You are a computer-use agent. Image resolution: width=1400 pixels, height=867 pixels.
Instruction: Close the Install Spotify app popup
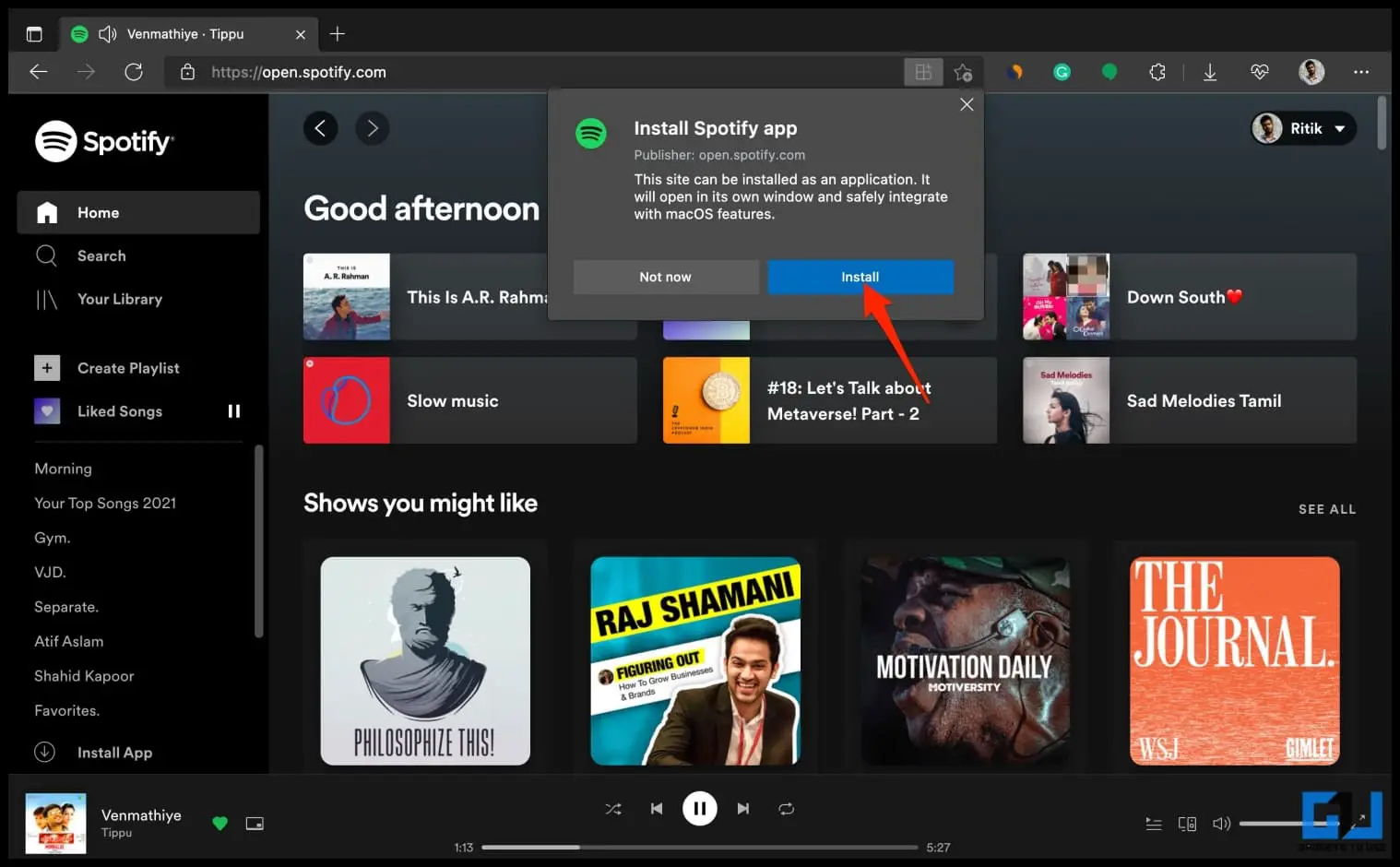point(967,104)
